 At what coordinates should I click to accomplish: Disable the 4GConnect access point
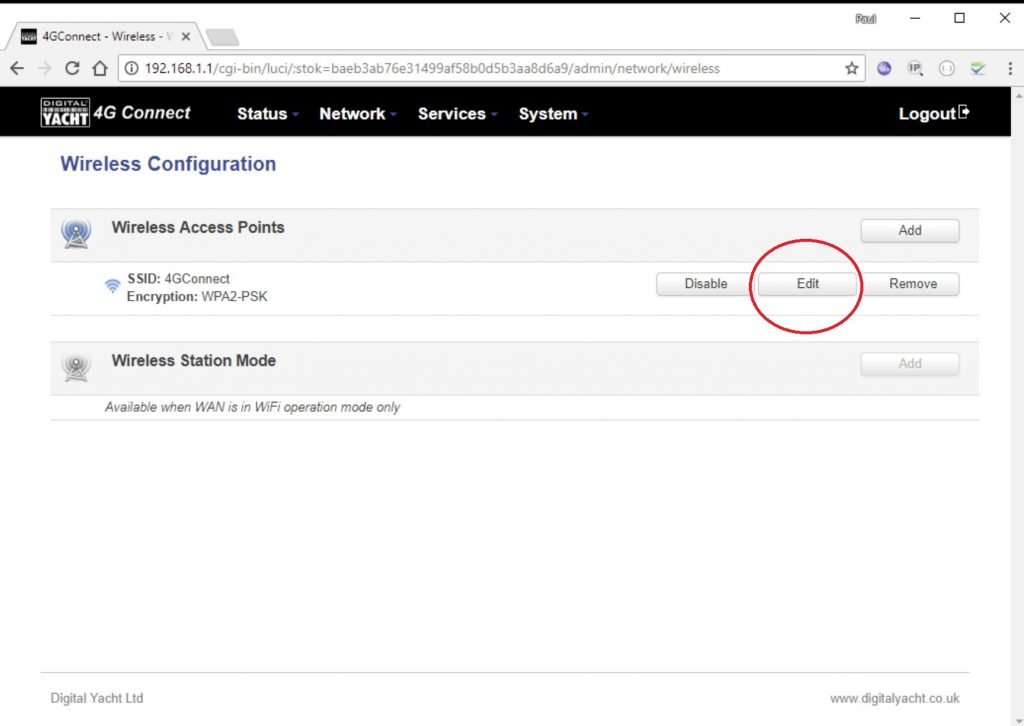705,284
